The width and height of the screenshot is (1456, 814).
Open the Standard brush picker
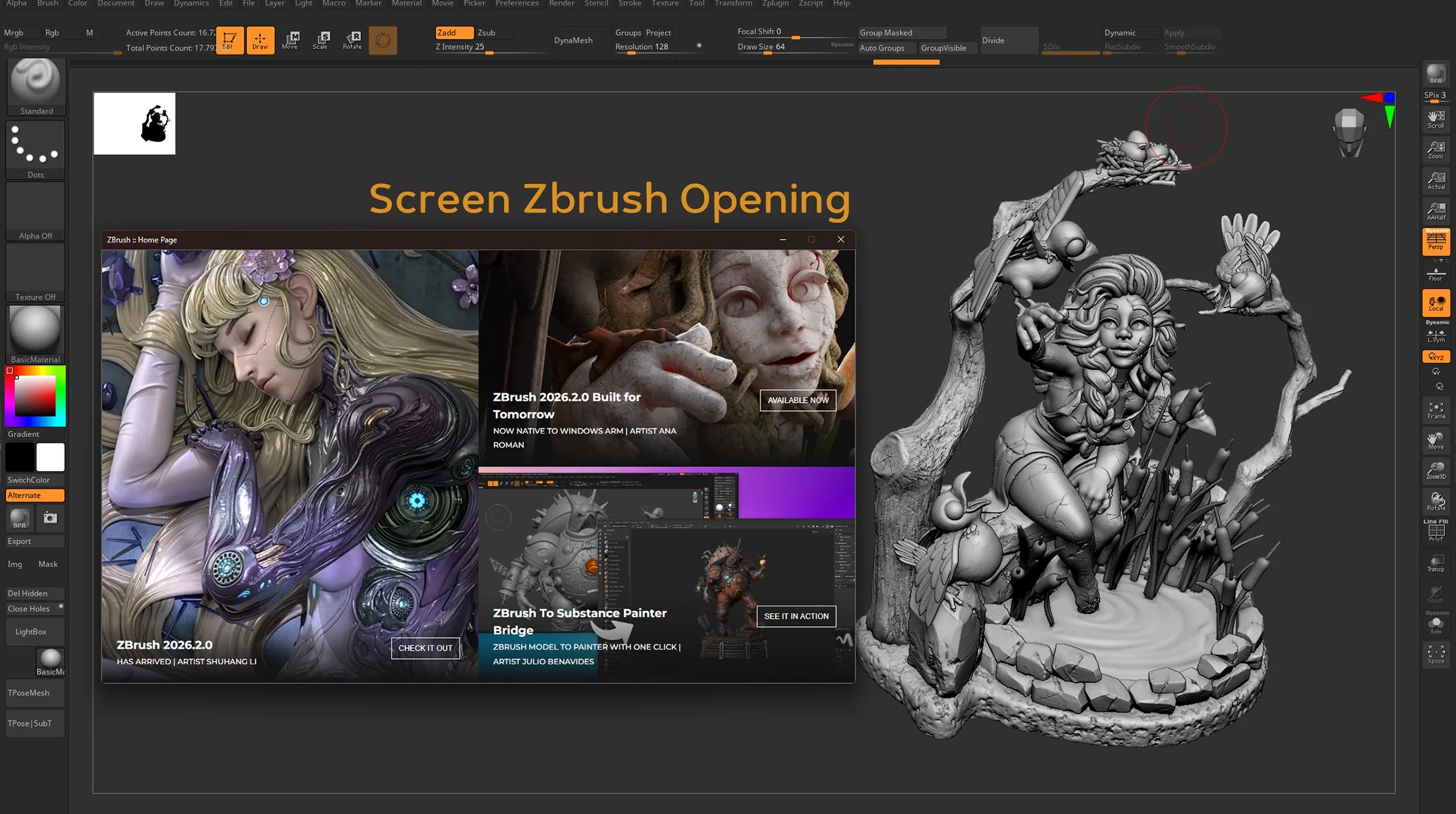click(x=36, y=87)
